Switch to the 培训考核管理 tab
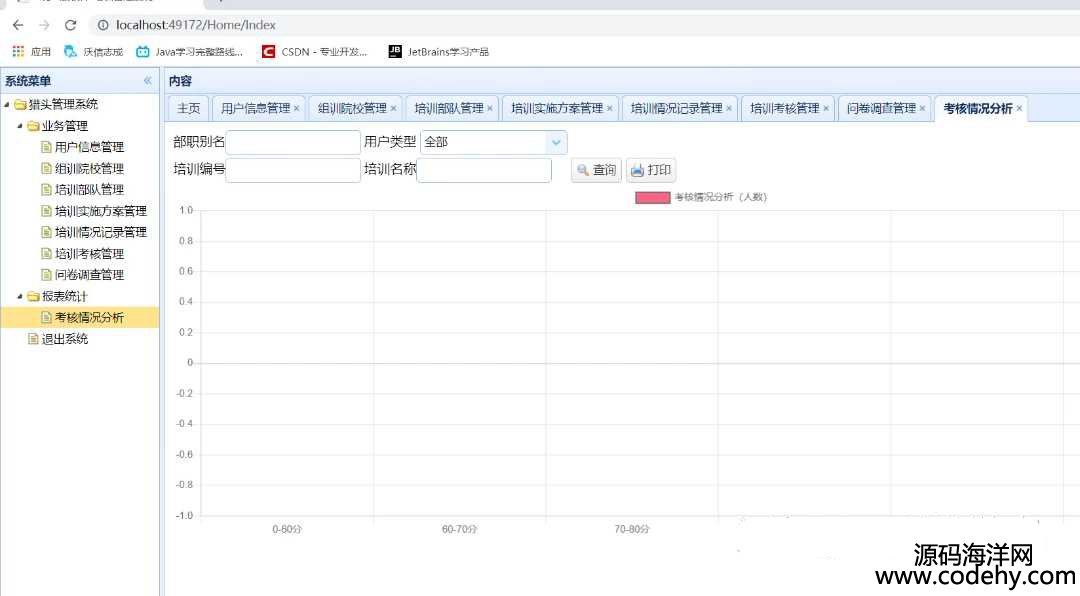This screenshot has width=1080, height=596. coord(784,109)
